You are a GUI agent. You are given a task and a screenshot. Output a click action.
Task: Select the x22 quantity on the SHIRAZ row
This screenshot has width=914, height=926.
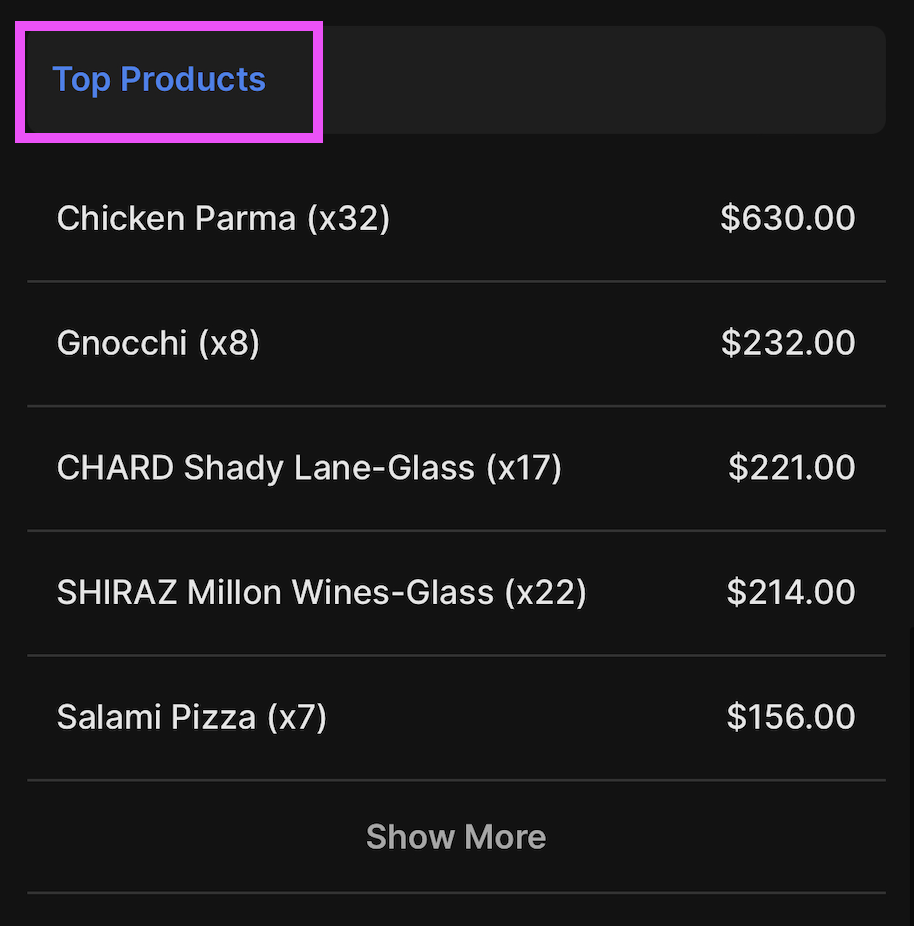(546, 593)
